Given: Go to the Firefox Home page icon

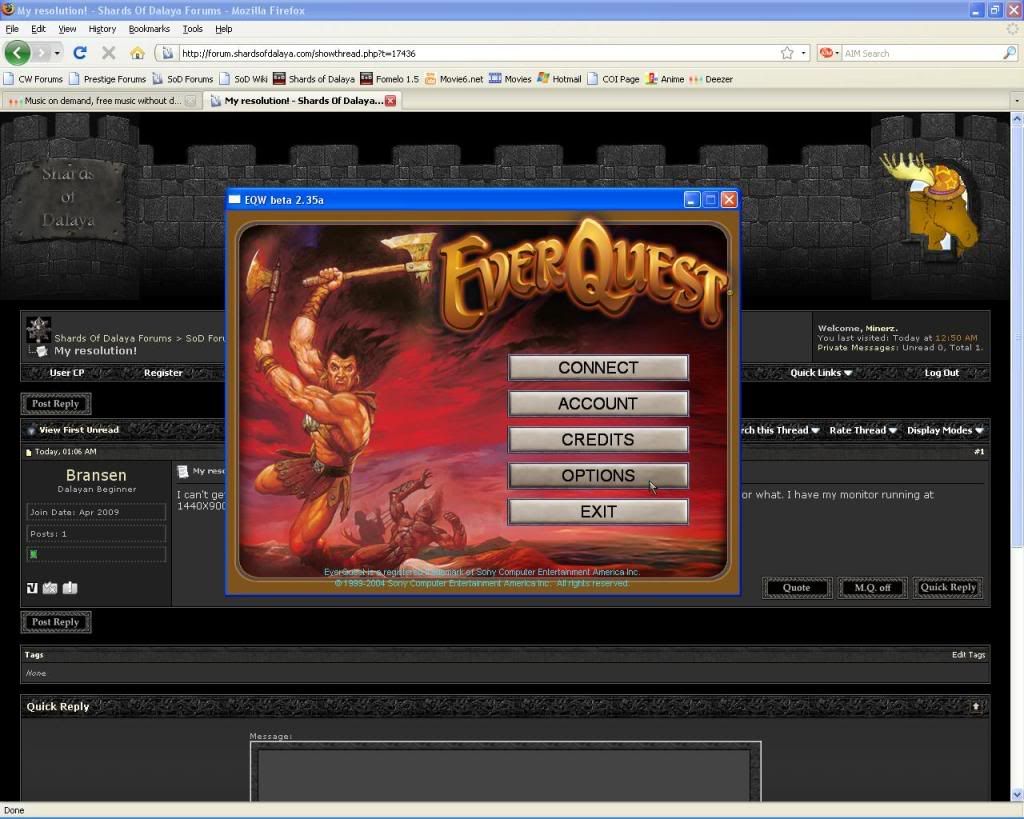Looking at the screenshot, I should coord(137,53).
